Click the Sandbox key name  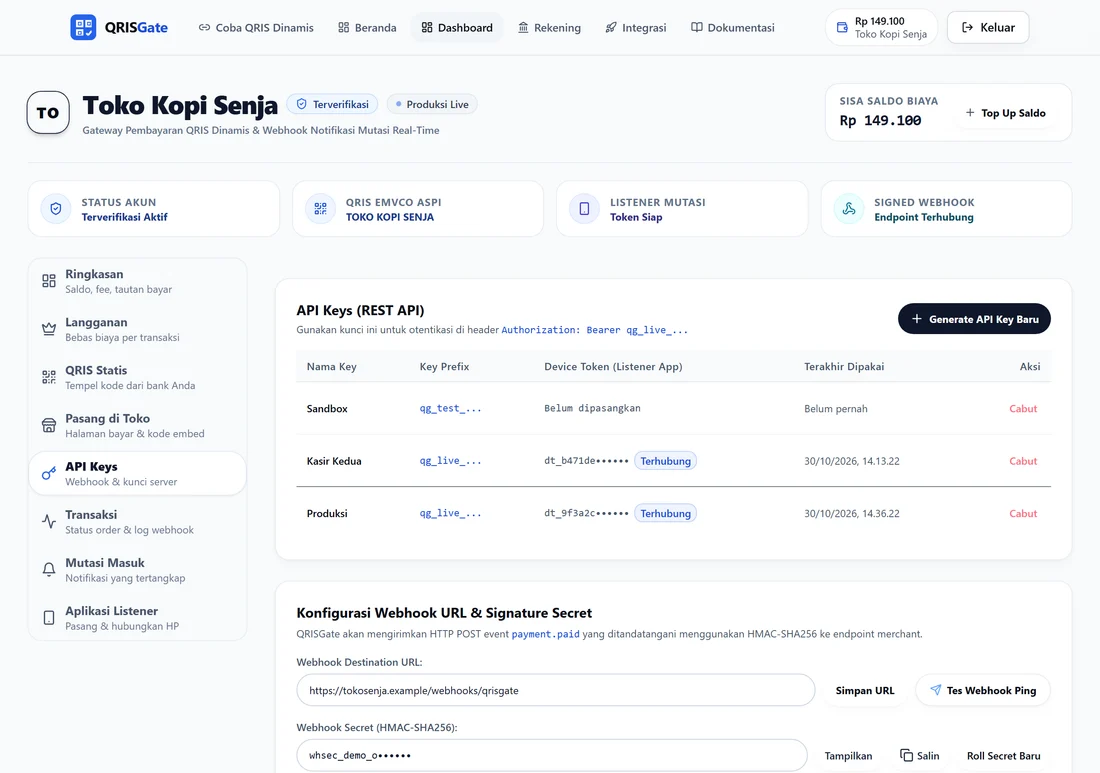click(327, 408)
